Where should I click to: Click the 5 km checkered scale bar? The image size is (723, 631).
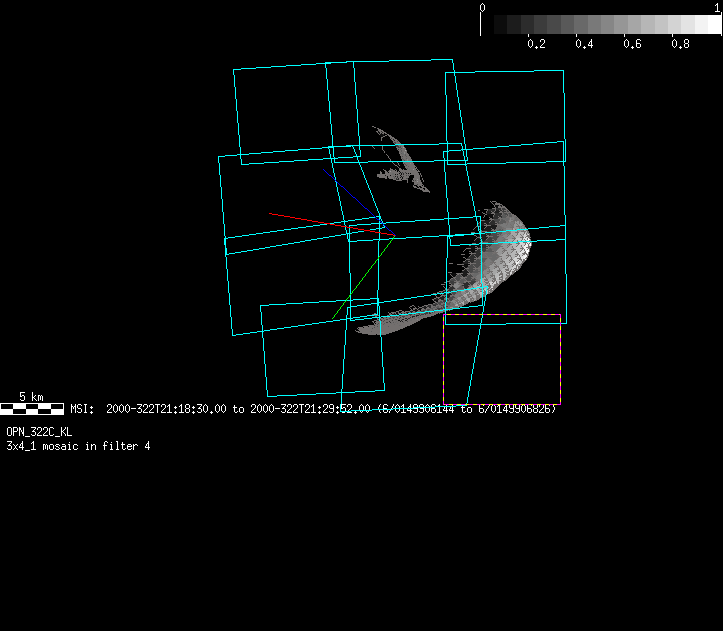(32, 408)
